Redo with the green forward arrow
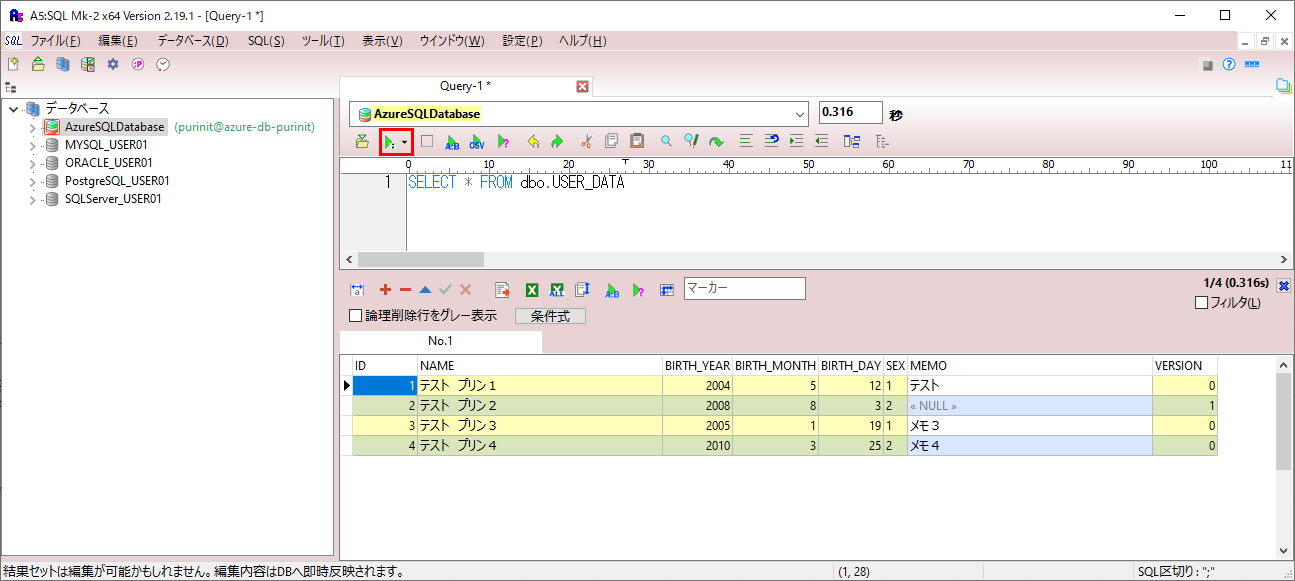The height and width of the screenshot is (581, 1295). coord(557,142)
